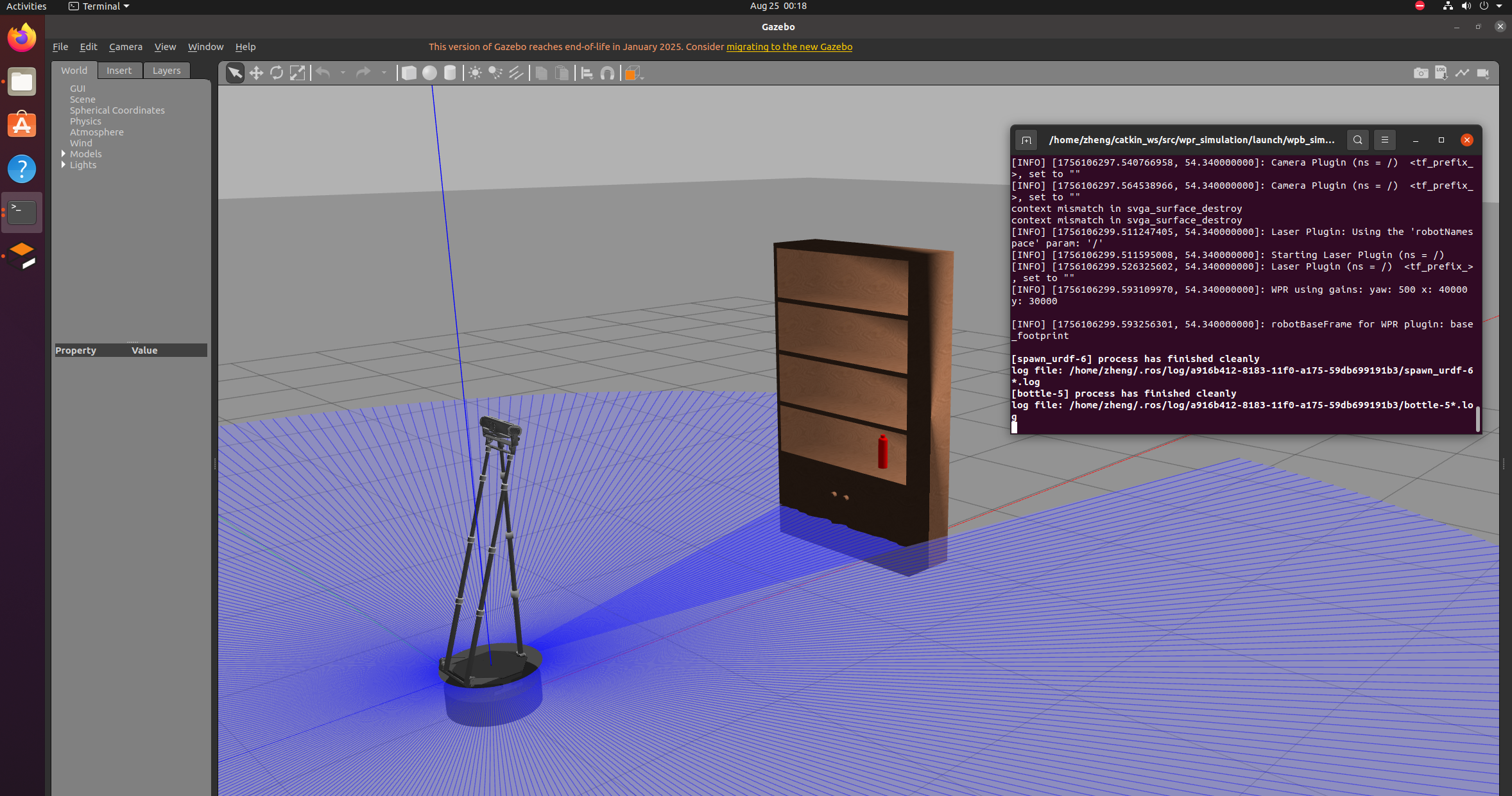Select the Translate mode tool
This screenshot has width=1512, height=796.
point(256,73)
